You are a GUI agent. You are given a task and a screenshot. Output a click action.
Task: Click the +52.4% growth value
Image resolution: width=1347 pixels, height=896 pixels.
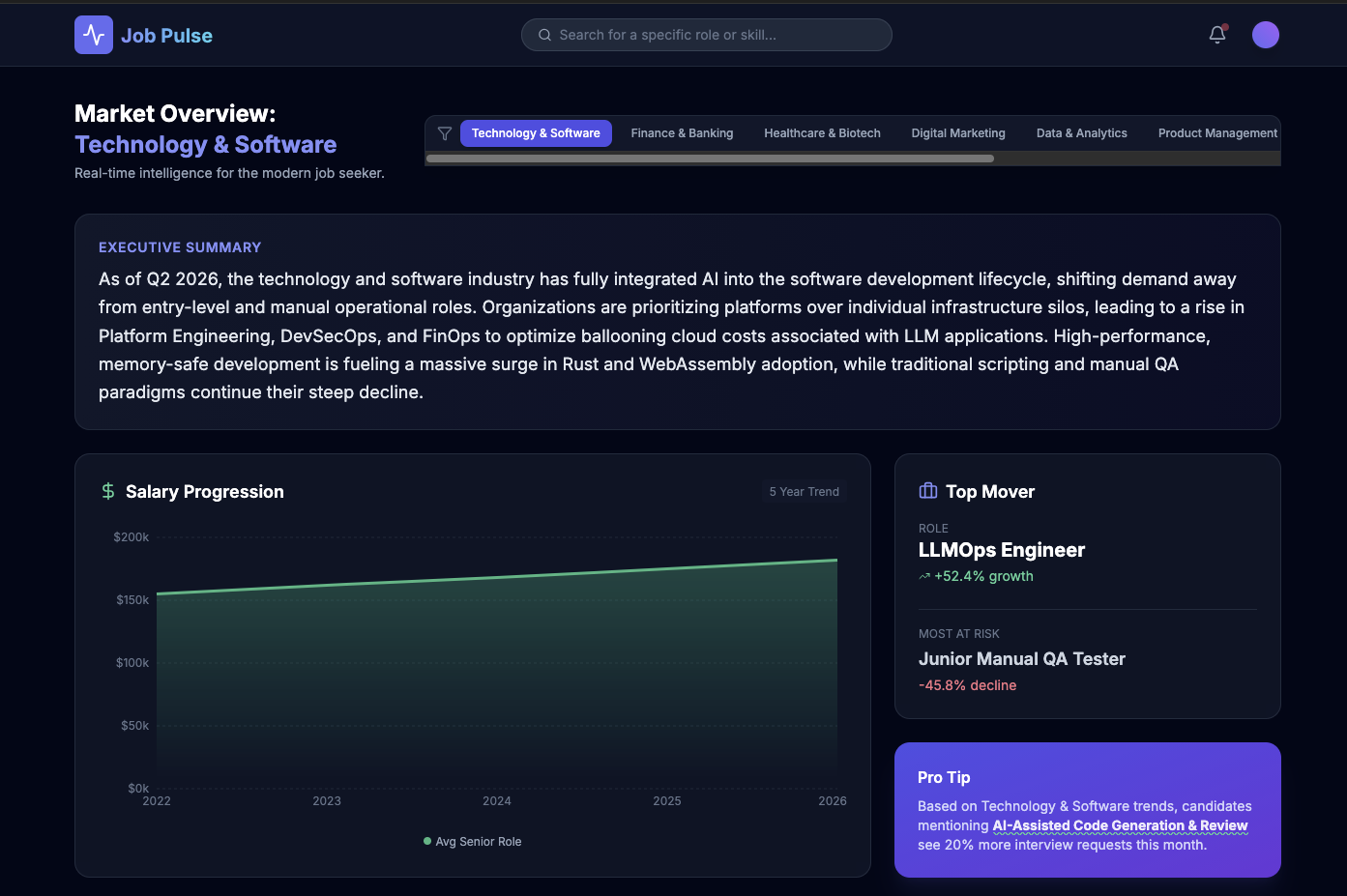coord(983,576)
